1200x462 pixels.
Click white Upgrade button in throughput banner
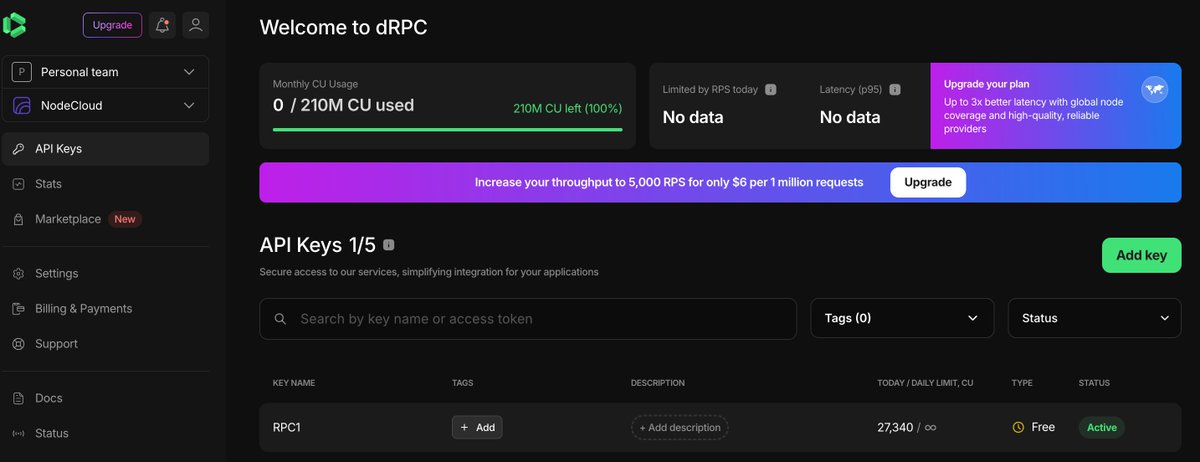[928, 183]
